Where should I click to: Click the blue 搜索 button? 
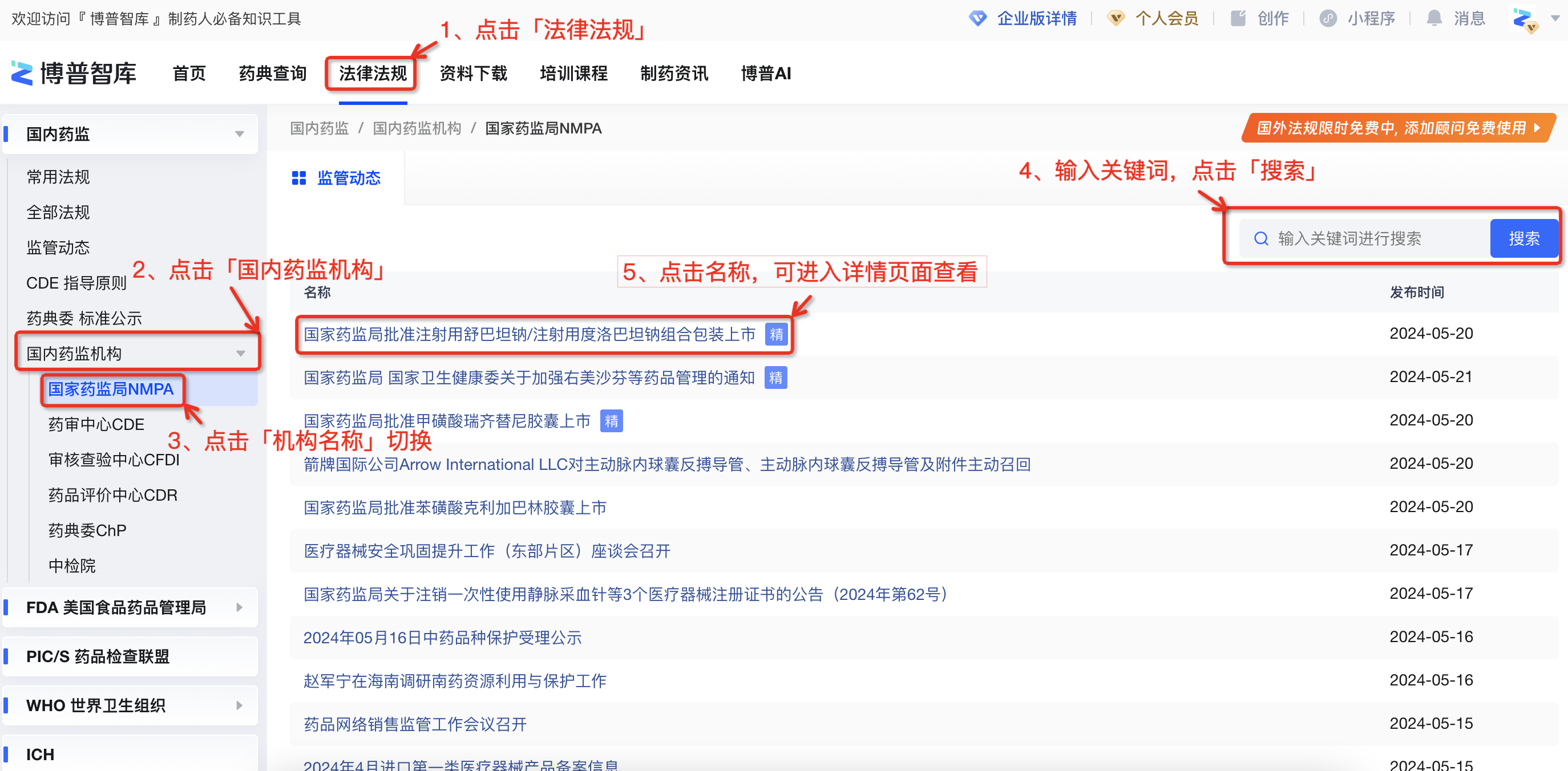pos(1524,238)
